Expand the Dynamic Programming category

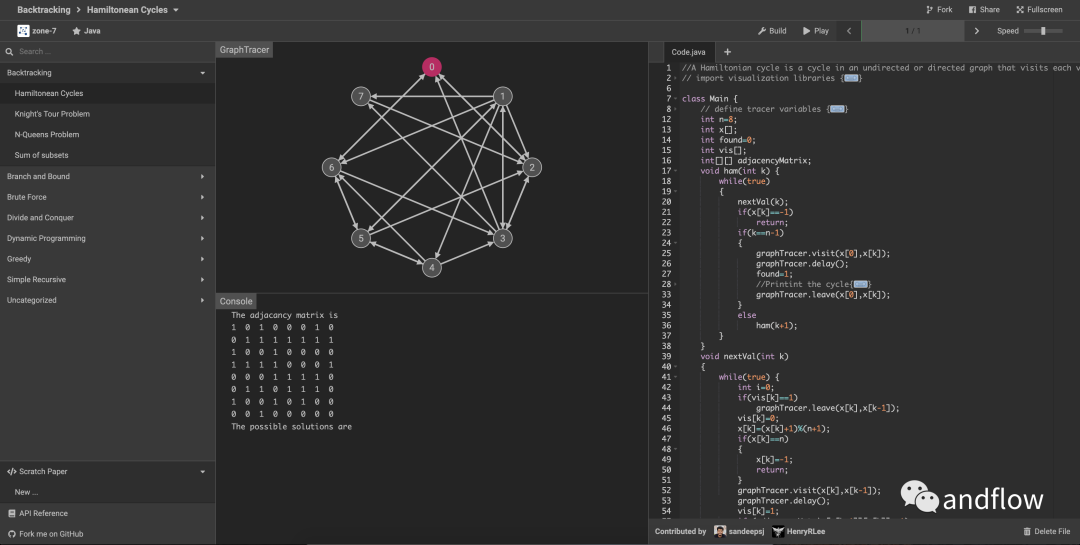point(107,239)
